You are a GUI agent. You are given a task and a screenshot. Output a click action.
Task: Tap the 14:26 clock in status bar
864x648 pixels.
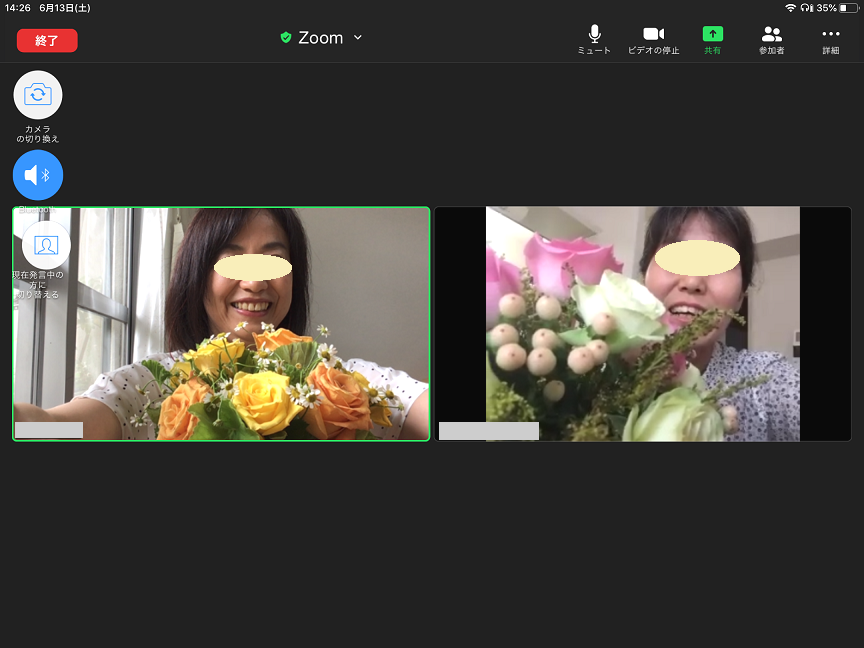coord(17,7)
